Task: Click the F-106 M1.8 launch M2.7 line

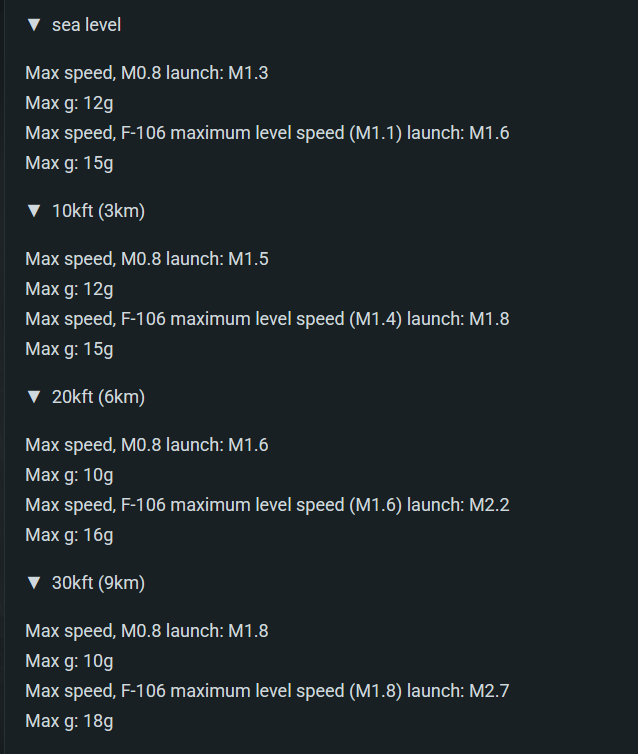Action: tap(267, 691)
